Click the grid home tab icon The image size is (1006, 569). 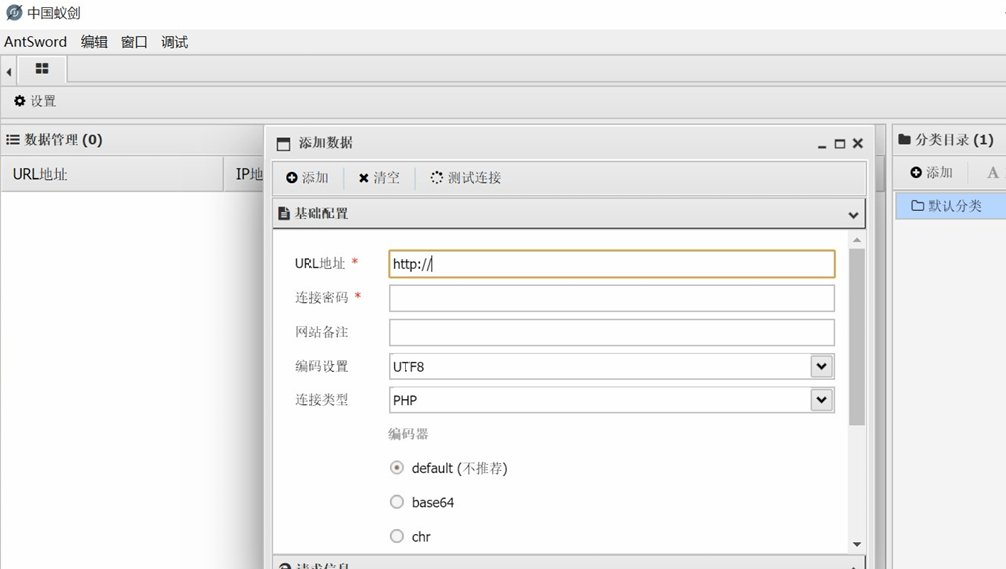42,69
